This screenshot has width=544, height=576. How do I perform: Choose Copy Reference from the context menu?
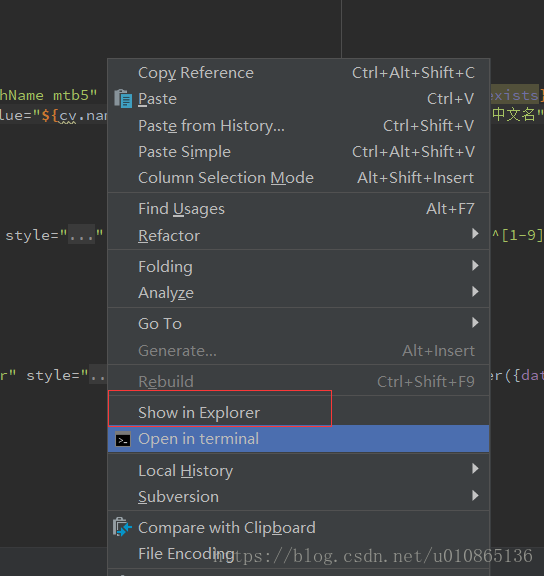(x=298, y=73)
